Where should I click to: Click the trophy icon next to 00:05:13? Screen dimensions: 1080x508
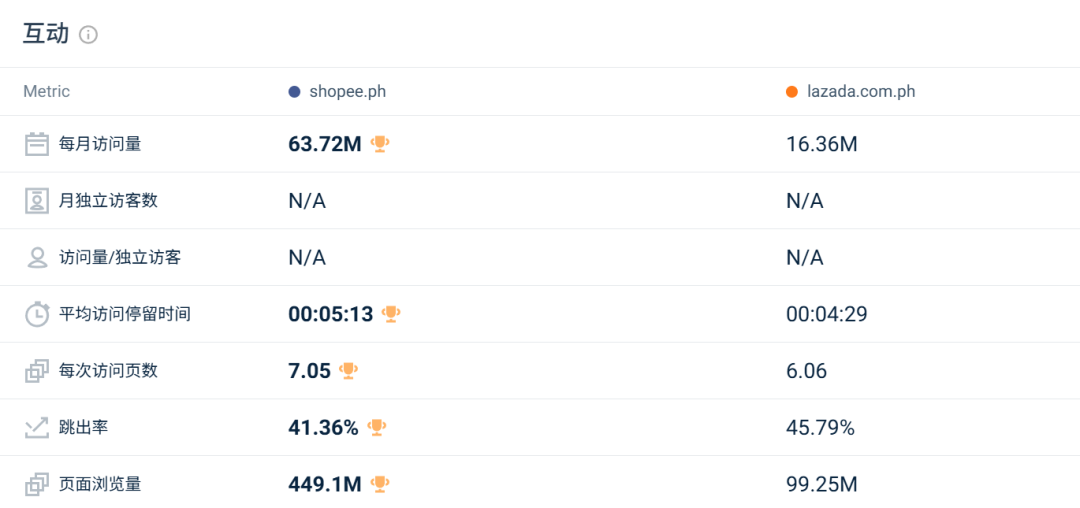[x=391, y=314]
